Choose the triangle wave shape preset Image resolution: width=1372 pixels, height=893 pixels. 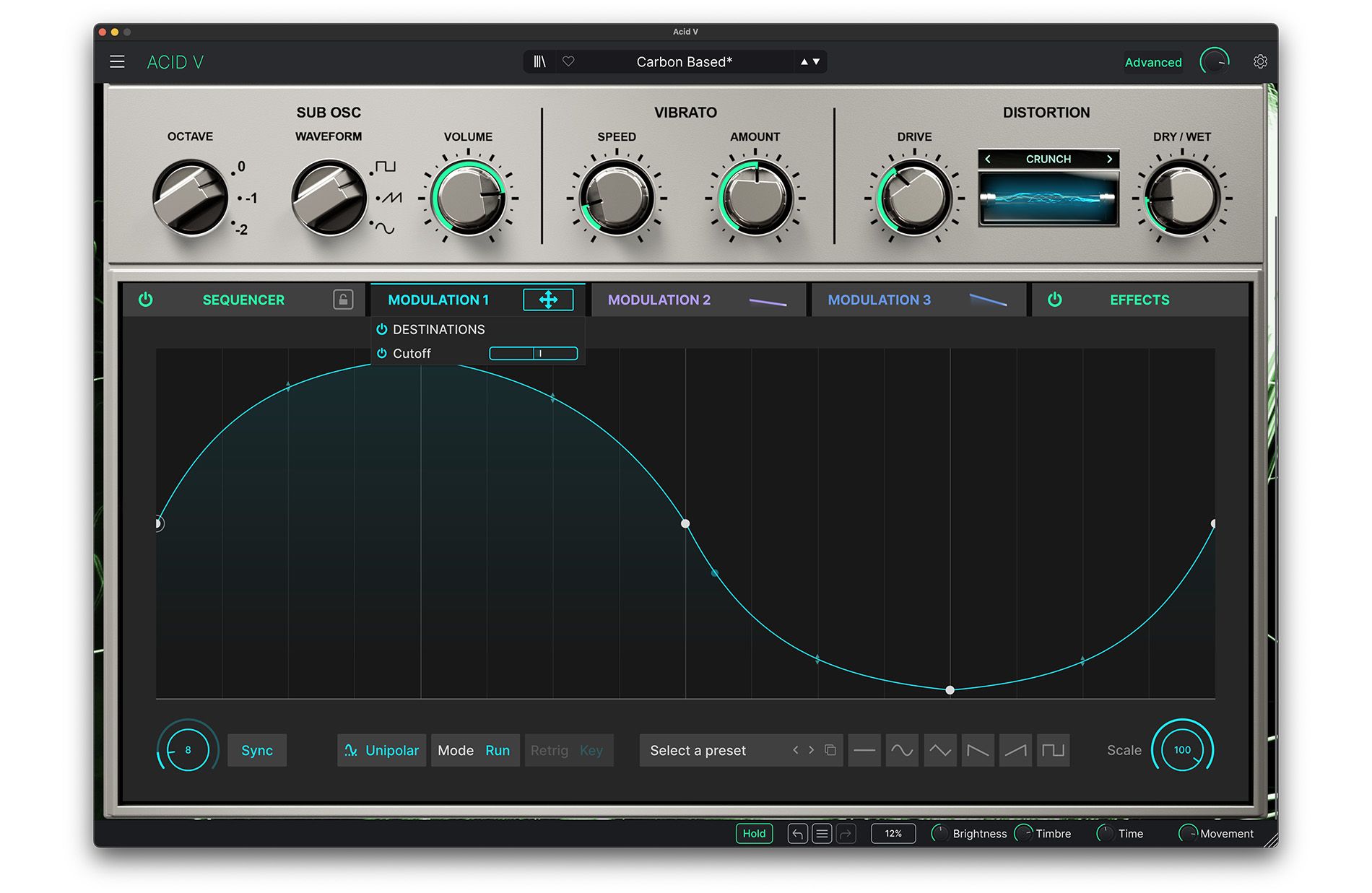(x=939, y=750)
